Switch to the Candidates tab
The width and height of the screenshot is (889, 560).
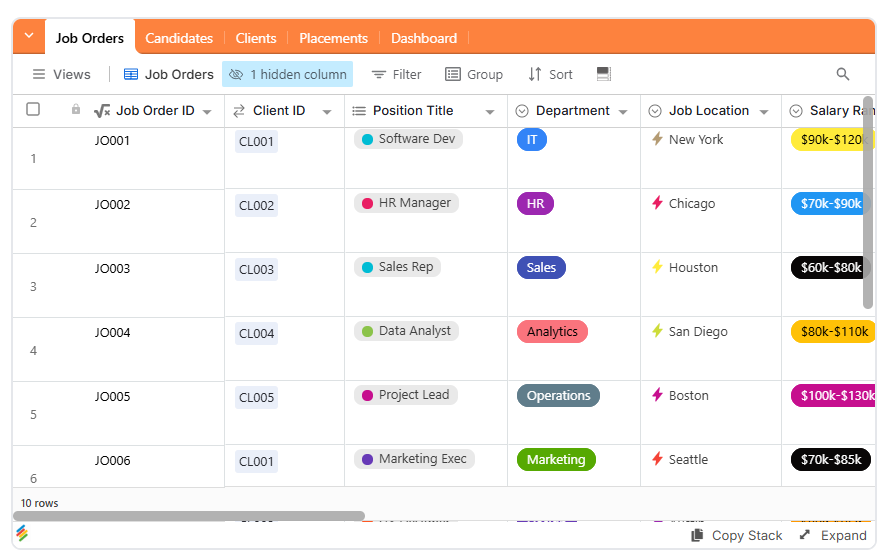[x=179, y=38]
